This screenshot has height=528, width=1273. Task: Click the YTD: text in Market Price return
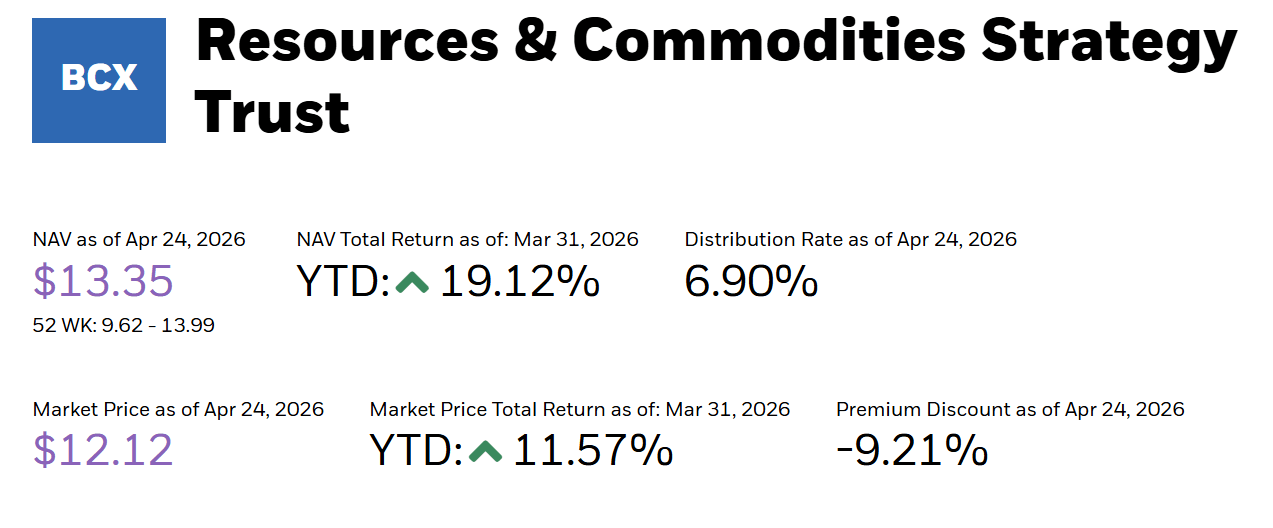(x=416, y=451)
